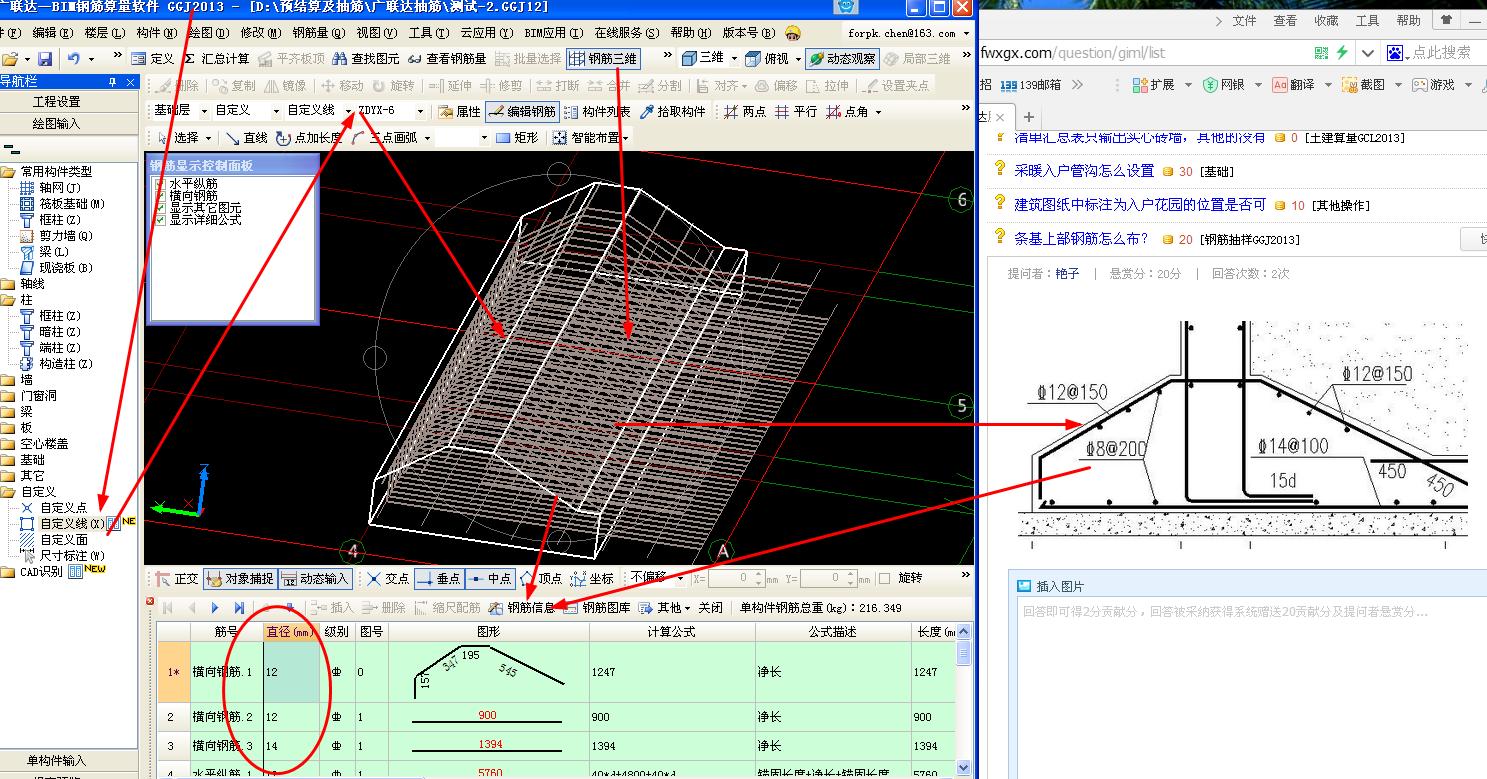Open browser 收藏 favorites menu
This screenshot has width=1487, height=779.
pyautogui.click(x=1326, y=20)
